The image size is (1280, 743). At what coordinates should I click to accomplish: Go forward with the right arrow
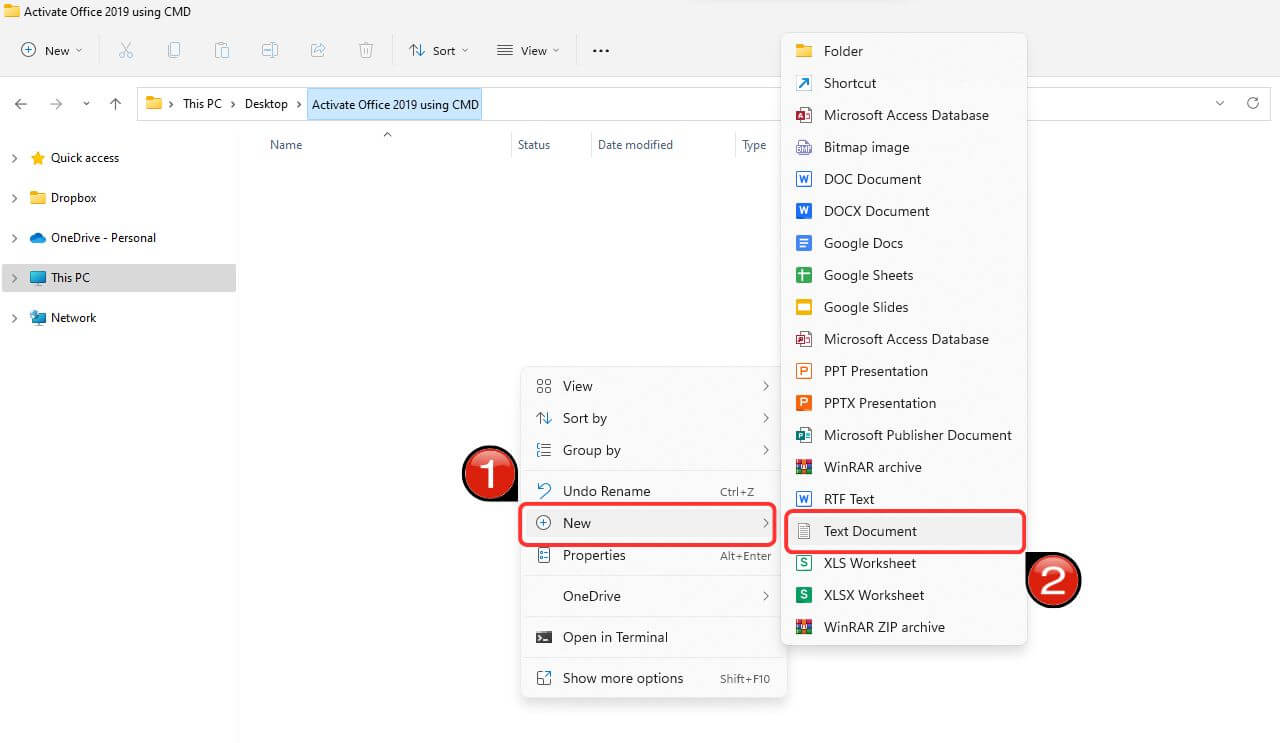coord(56,104)
